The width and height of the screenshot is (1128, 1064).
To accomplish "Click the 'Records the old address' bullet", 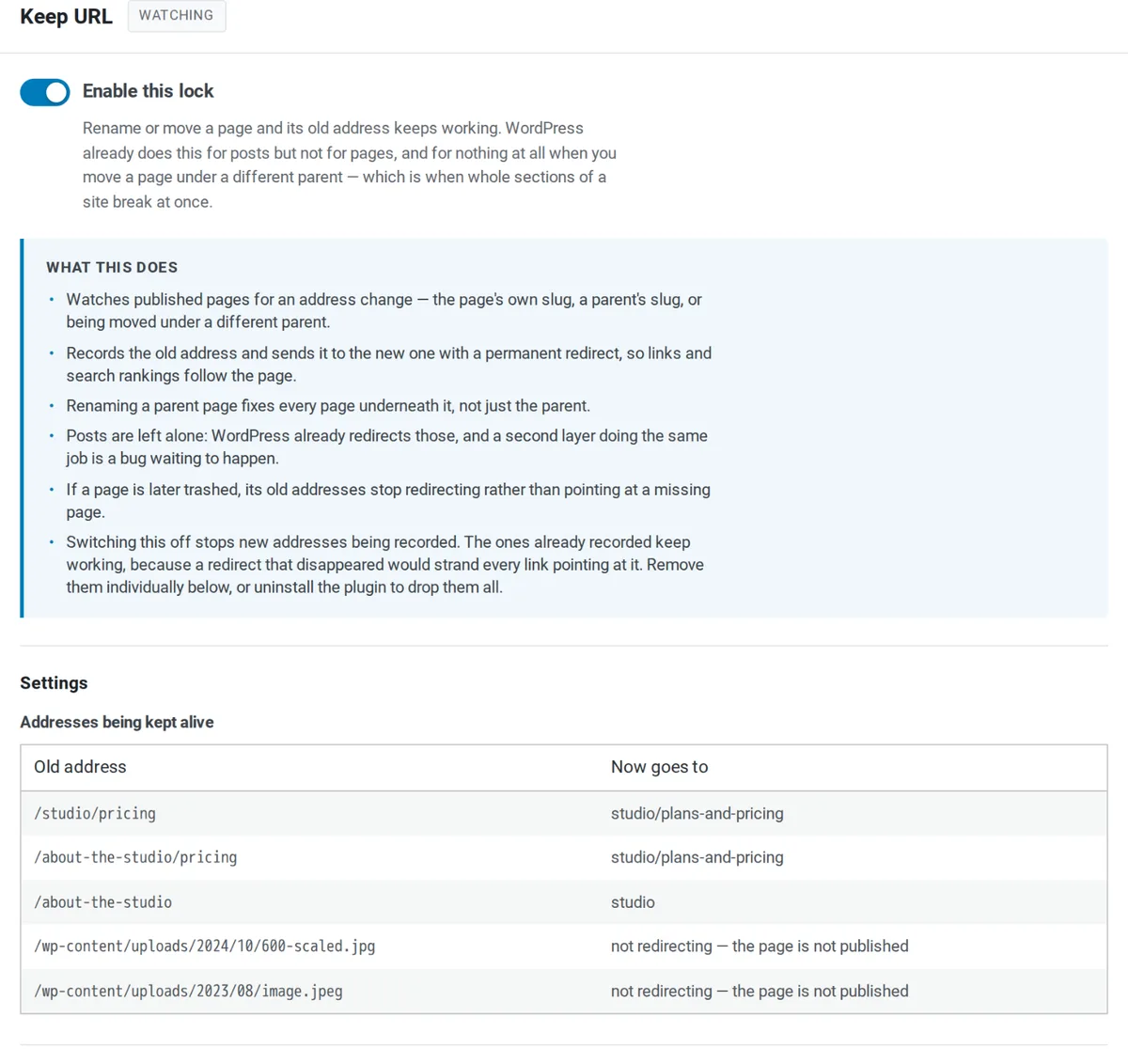I will click(x=388, y=365).
